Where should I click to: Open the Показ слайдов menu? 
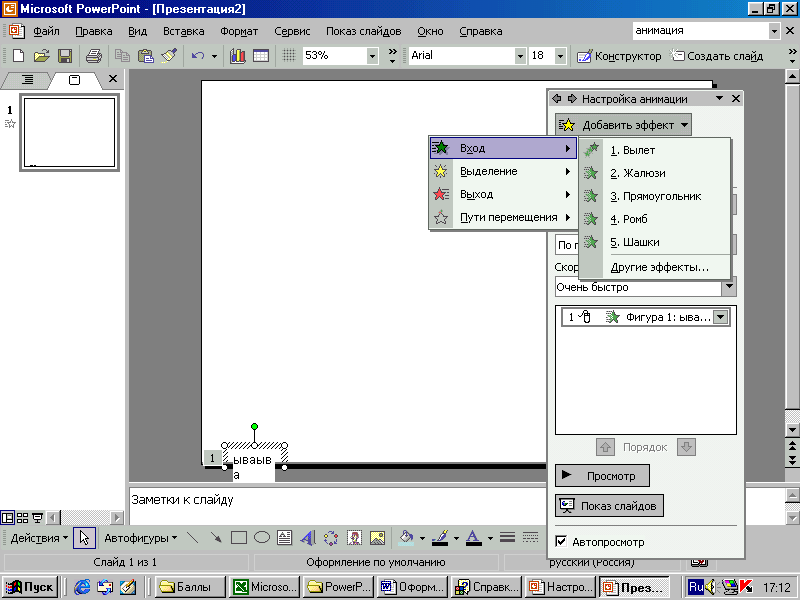[363, 31]
